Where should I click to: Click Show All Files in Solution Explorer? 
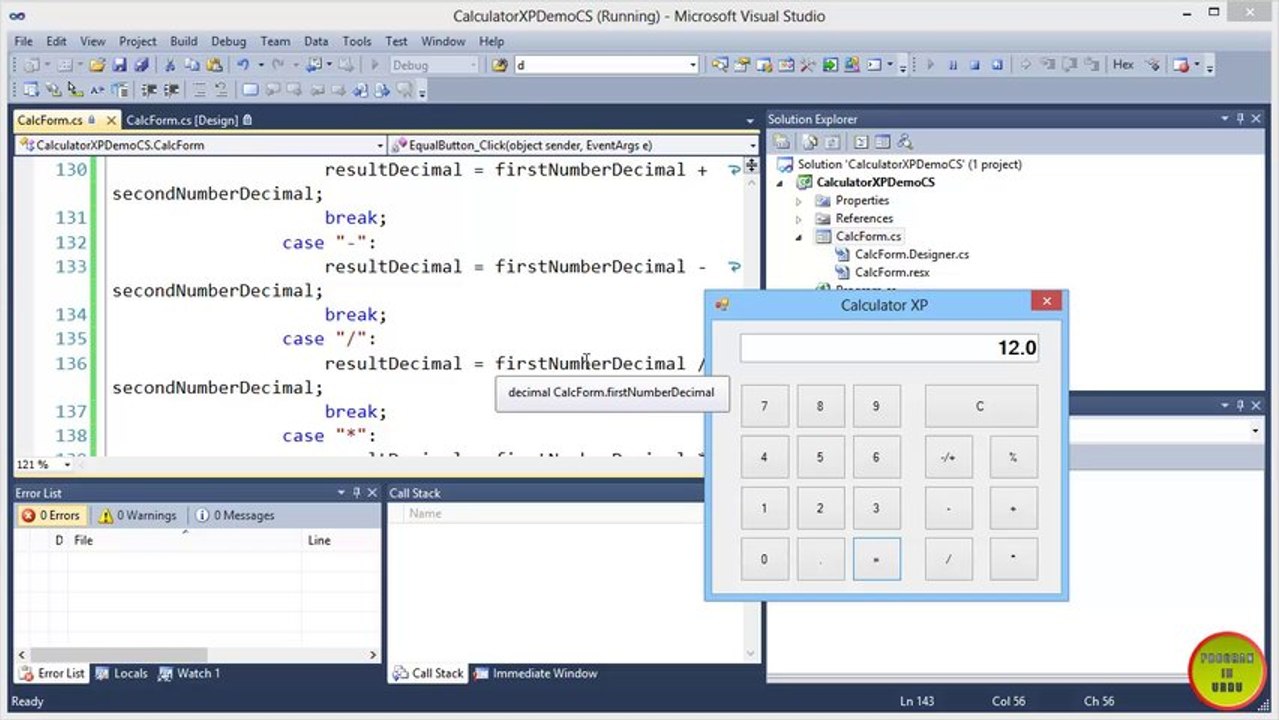(x=810, y=142)
